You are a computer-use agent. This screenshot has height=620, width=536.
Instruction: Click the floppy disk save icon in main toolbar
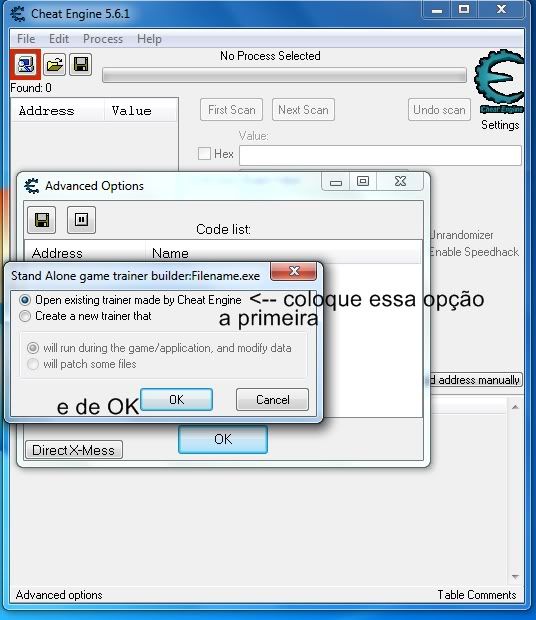click(x=81, y=64)
